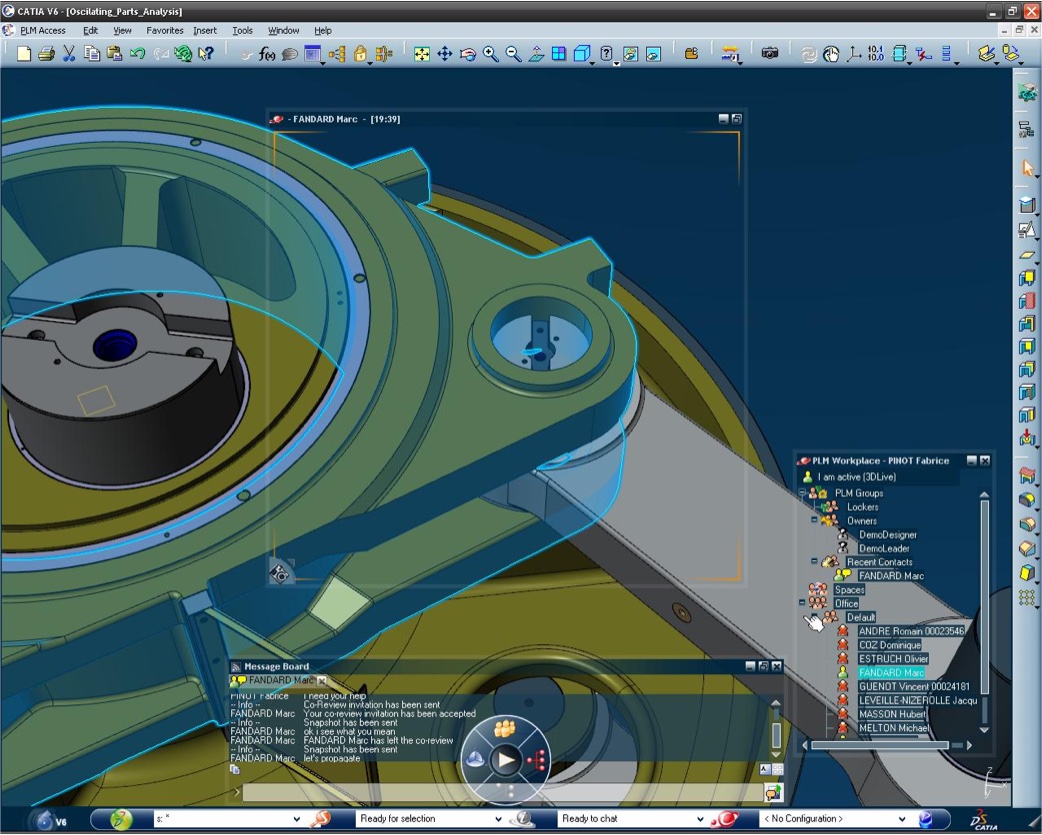Click the New document icon
Viewport: 1042px width, 835px height.
(x=23, y=54)
